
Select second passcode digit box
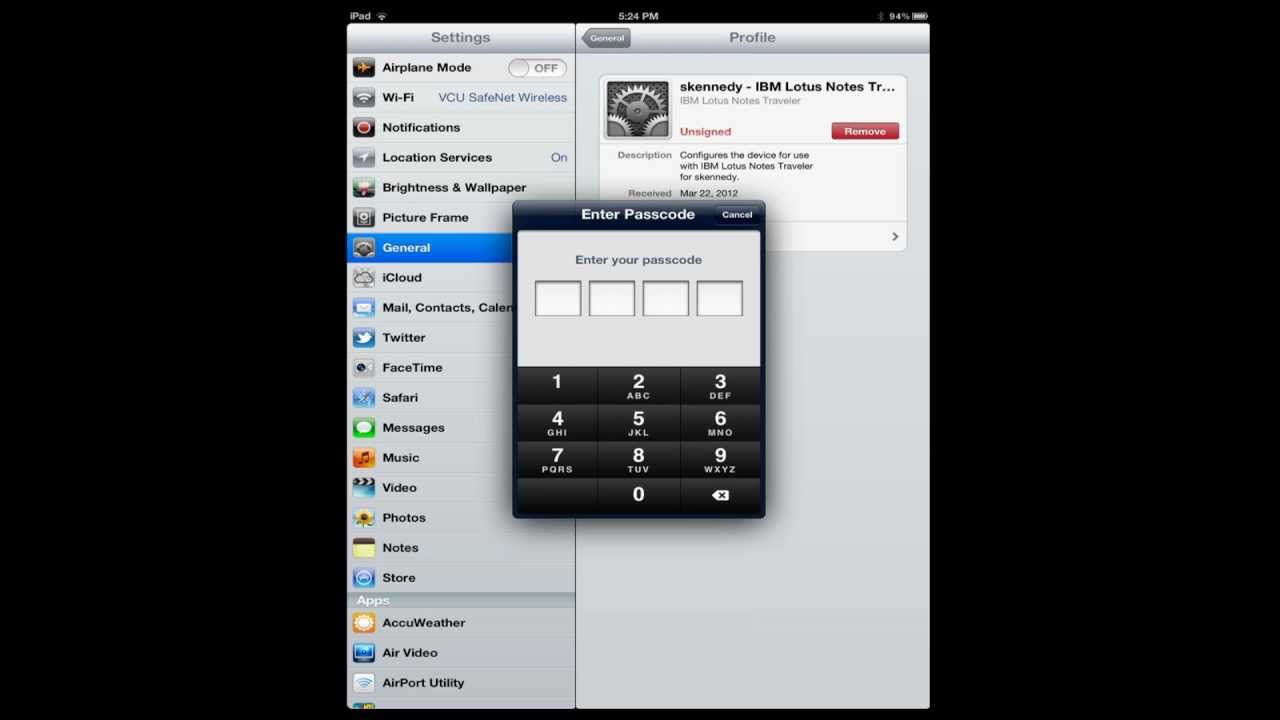pyautogui.click(x=612, y=299)
